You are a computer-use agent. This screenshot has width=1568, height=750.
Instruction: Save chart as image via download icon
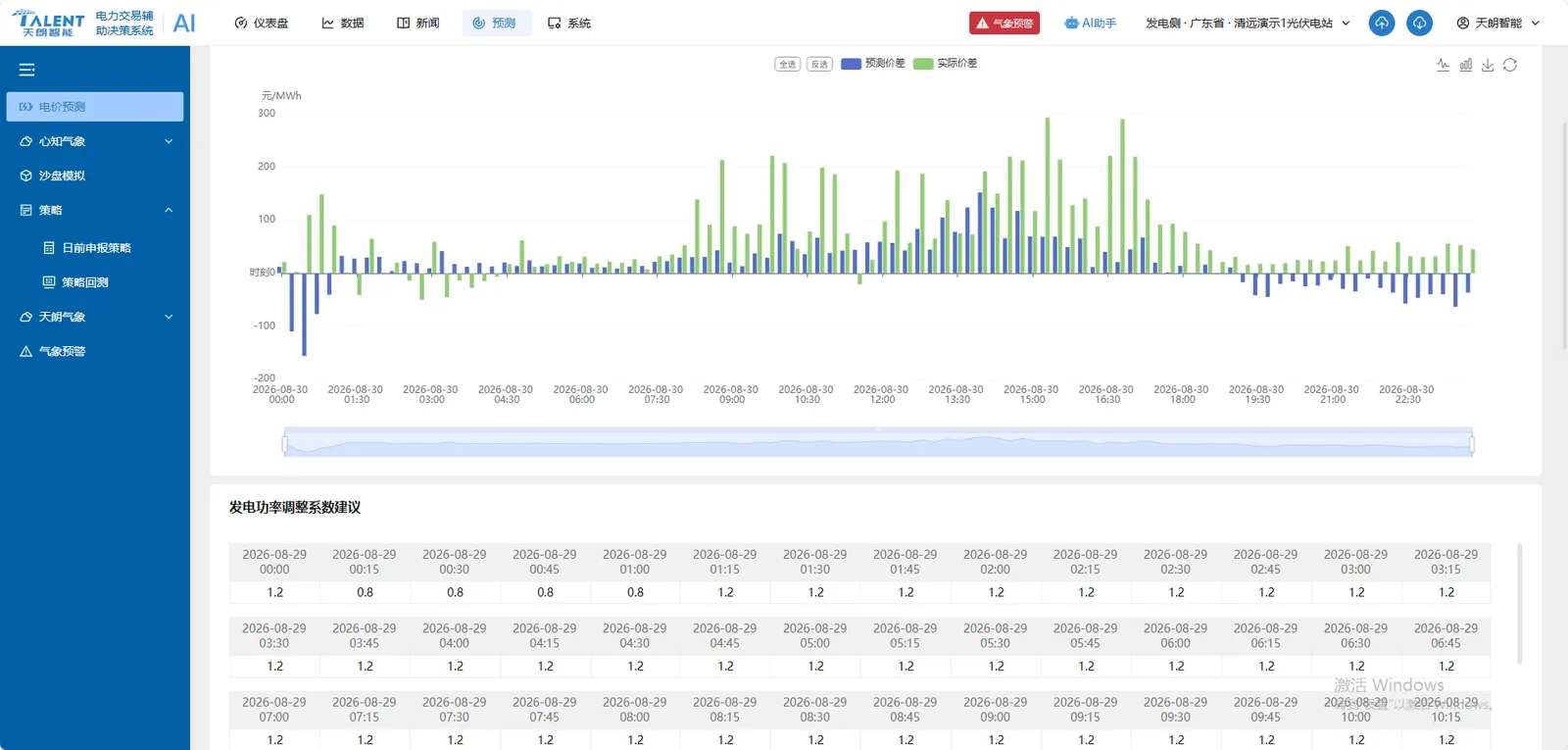coord(1488,65)
